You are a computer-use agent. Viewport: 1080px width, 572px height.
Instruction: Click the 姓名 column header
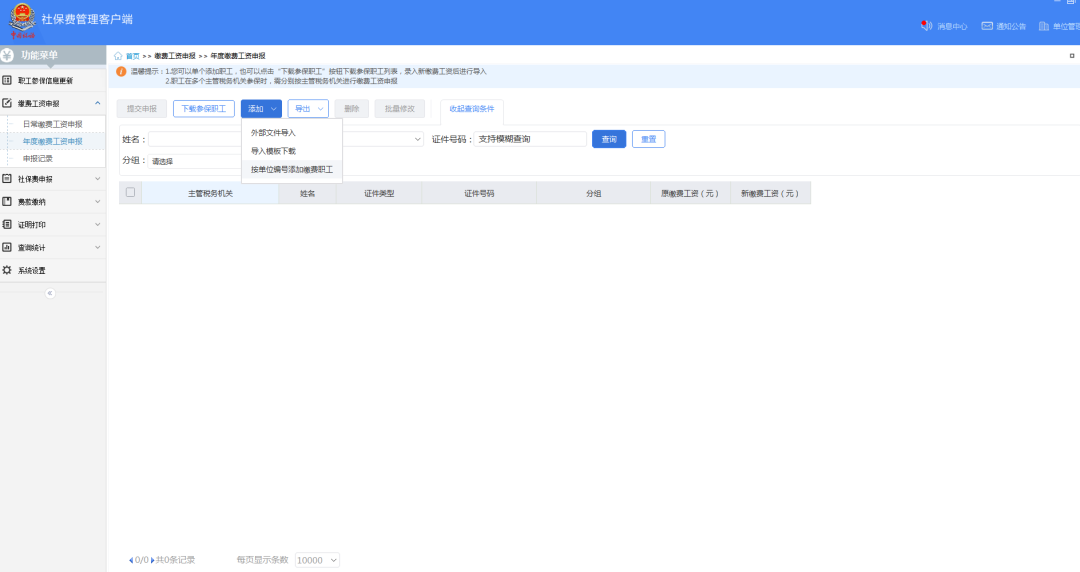pyautogui.click(x=307, y=194)
